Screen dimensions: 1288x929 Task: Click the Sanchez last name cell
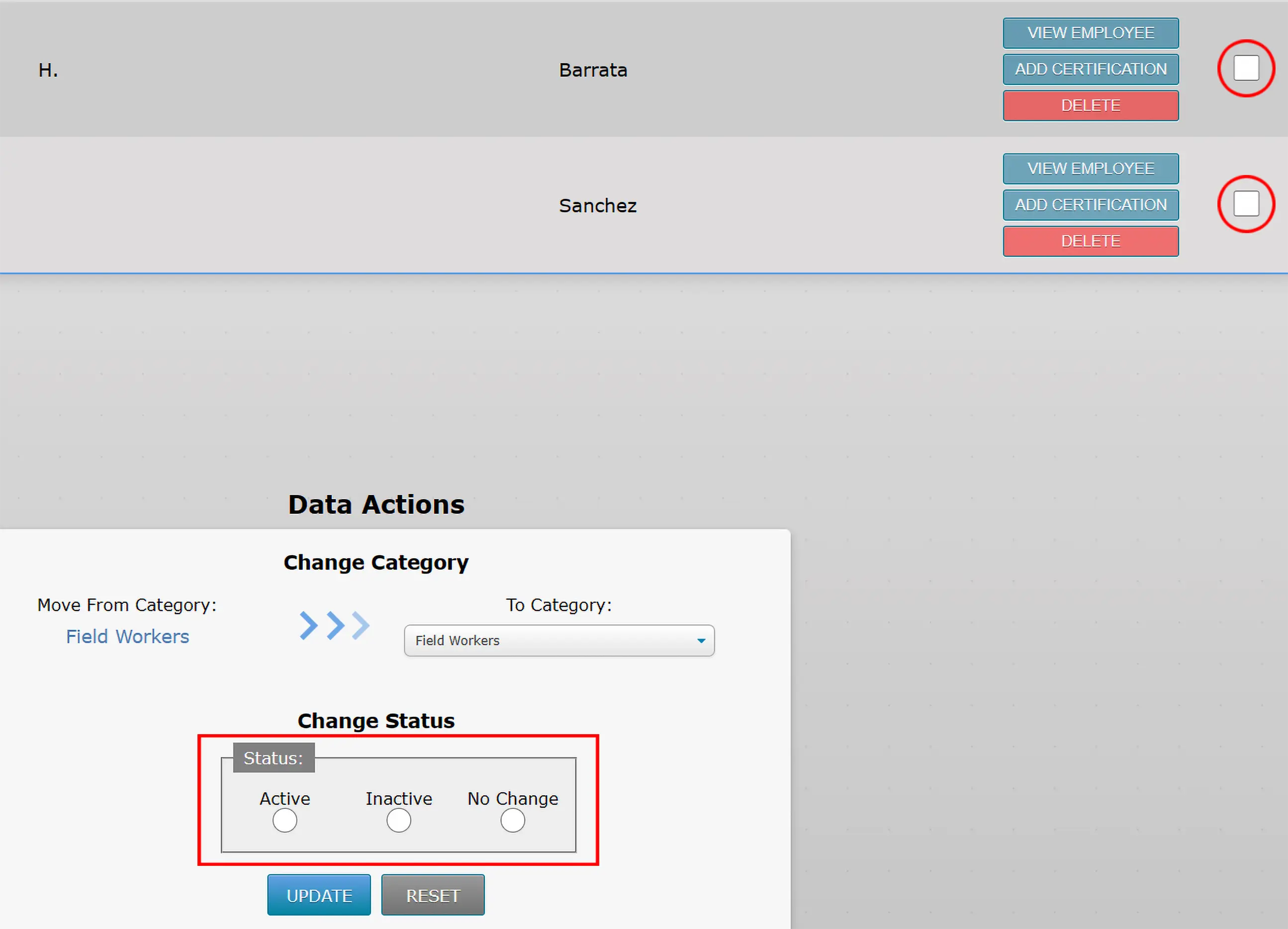point(597,205)
